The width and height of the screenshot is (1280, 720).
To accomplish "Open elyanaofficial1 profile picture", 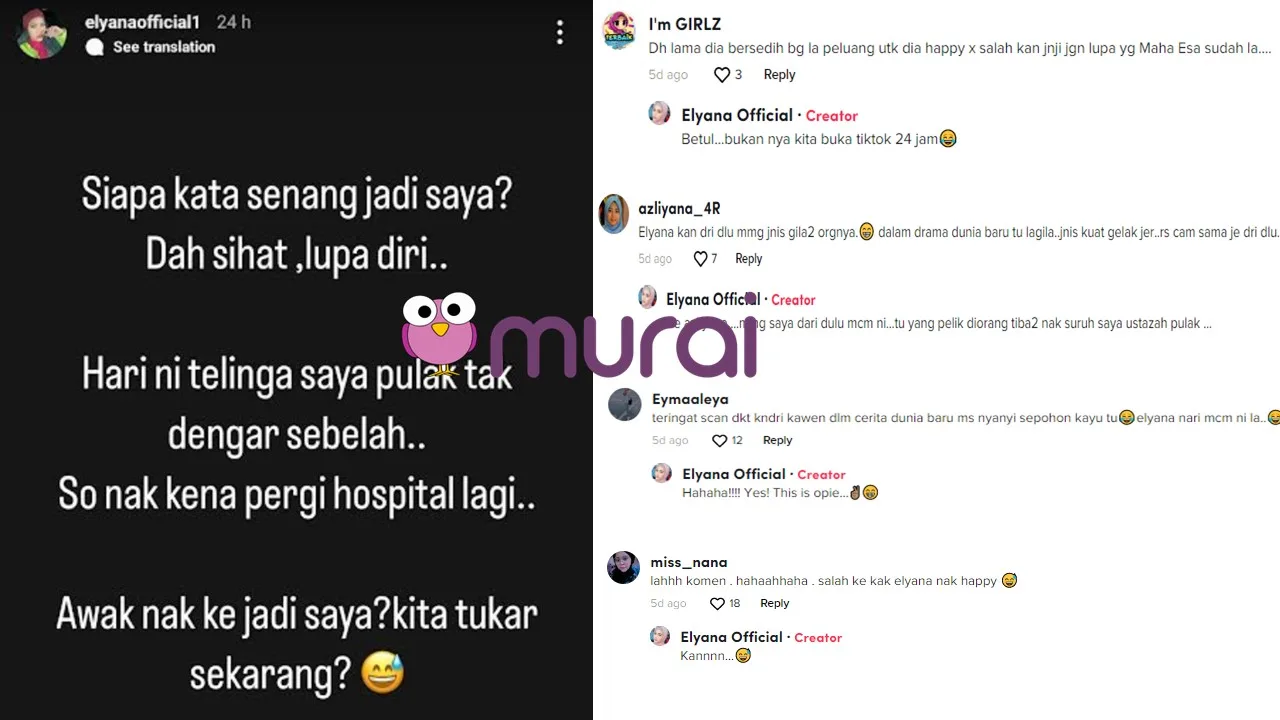I will tap(41, 34).
